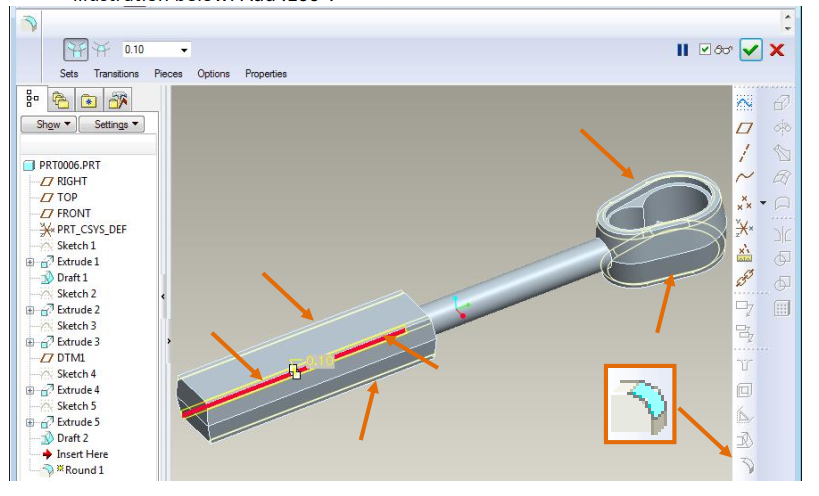819x496 pixels.
Task: Open the Show dropdown menu
Action: pyautogui.click(x=54, y=125)
